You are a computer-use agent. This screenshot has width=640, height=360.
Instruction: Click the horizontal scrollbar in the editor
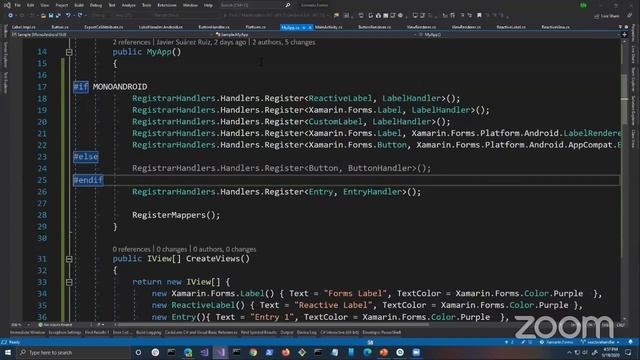(273, 325)
